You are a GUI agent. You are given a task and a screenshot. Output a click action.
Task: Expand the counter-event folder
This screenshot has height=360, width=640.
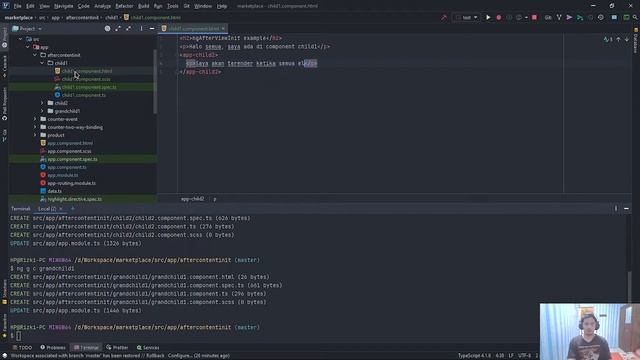35,119
